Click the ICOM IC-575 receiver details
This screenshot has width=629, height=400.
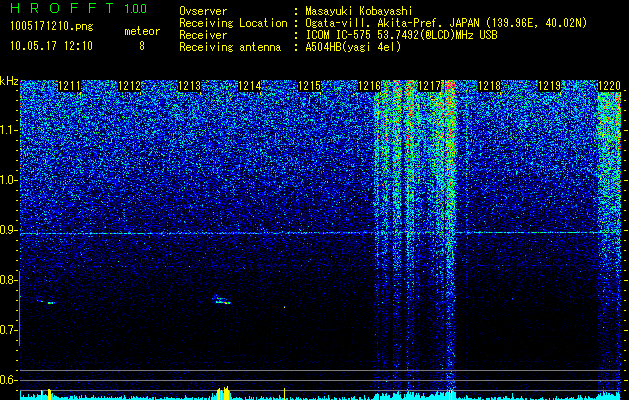click(401, 35)
